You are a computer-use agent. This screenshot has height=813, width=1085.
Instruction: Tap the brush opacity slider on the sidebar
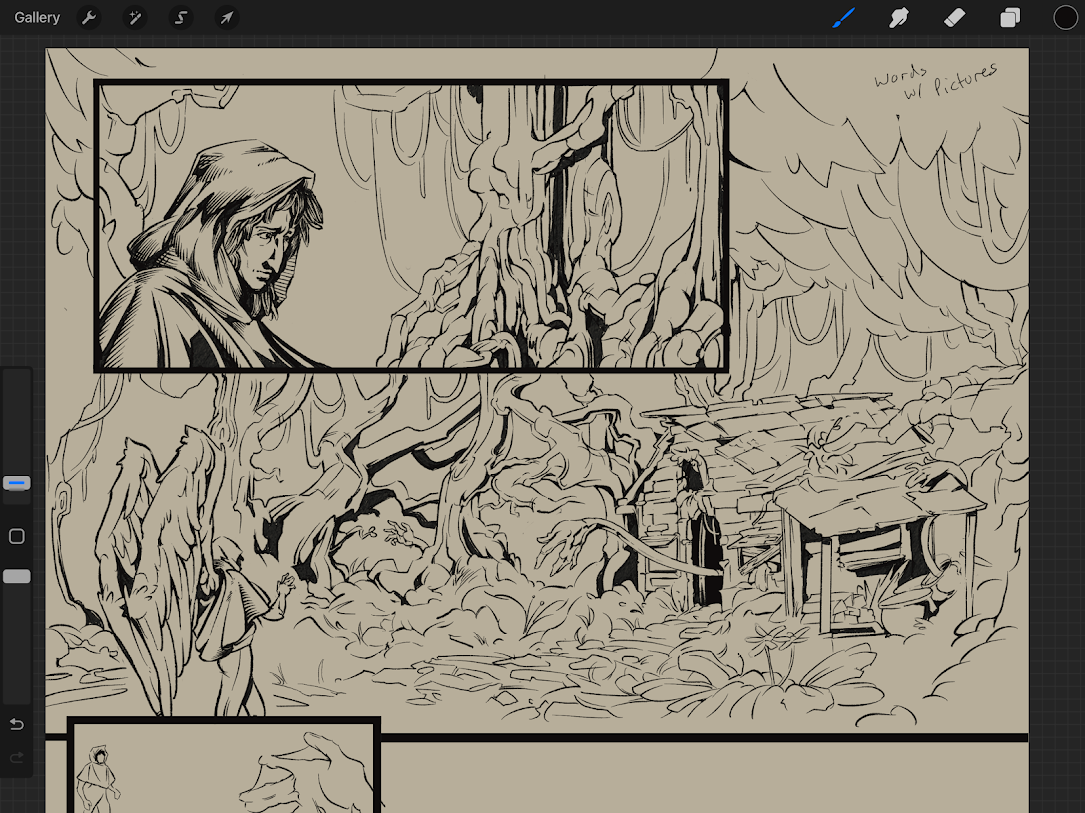(x=16, y=576)
